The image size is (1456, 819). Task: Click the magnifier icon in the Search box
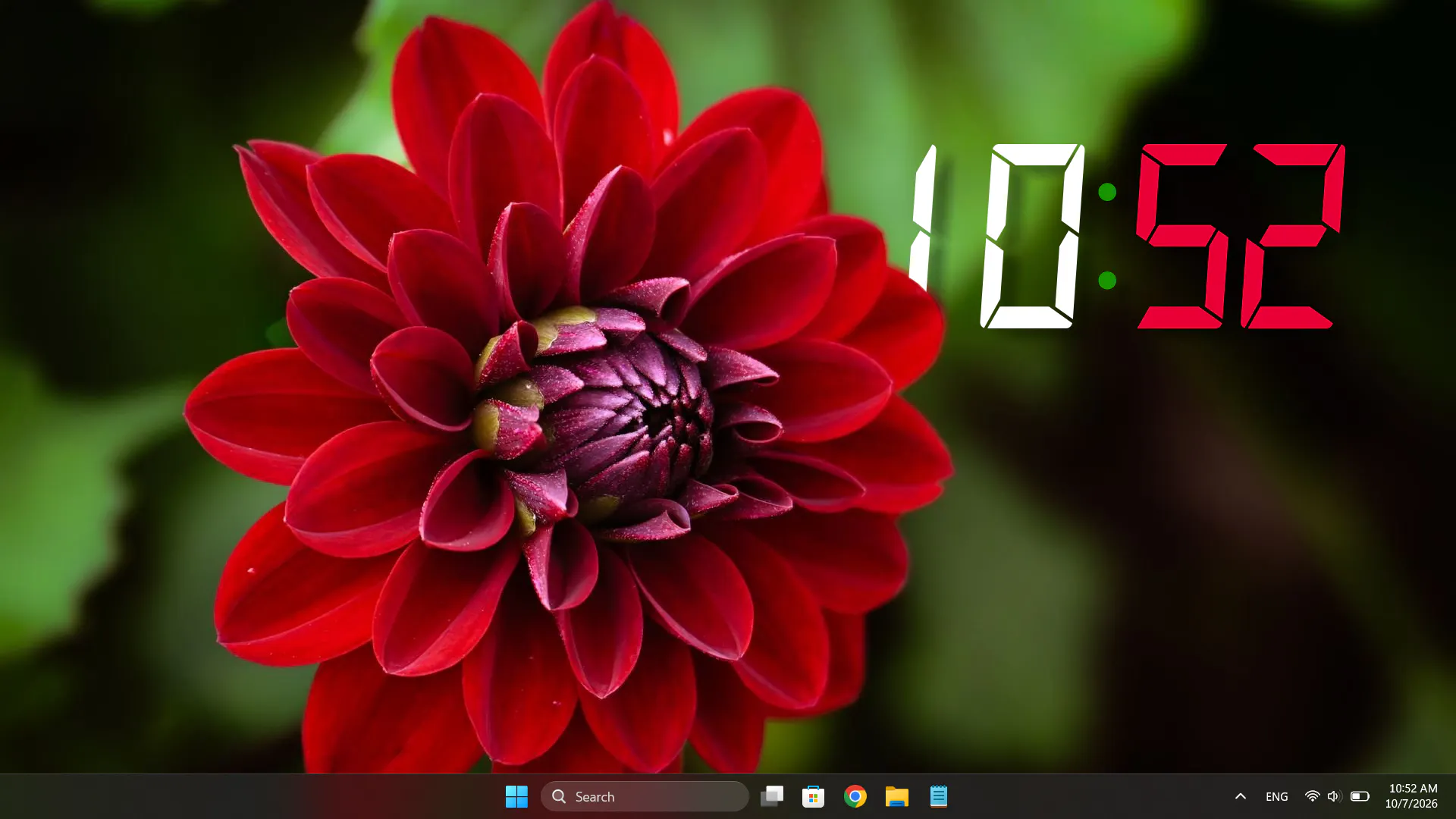559,796
